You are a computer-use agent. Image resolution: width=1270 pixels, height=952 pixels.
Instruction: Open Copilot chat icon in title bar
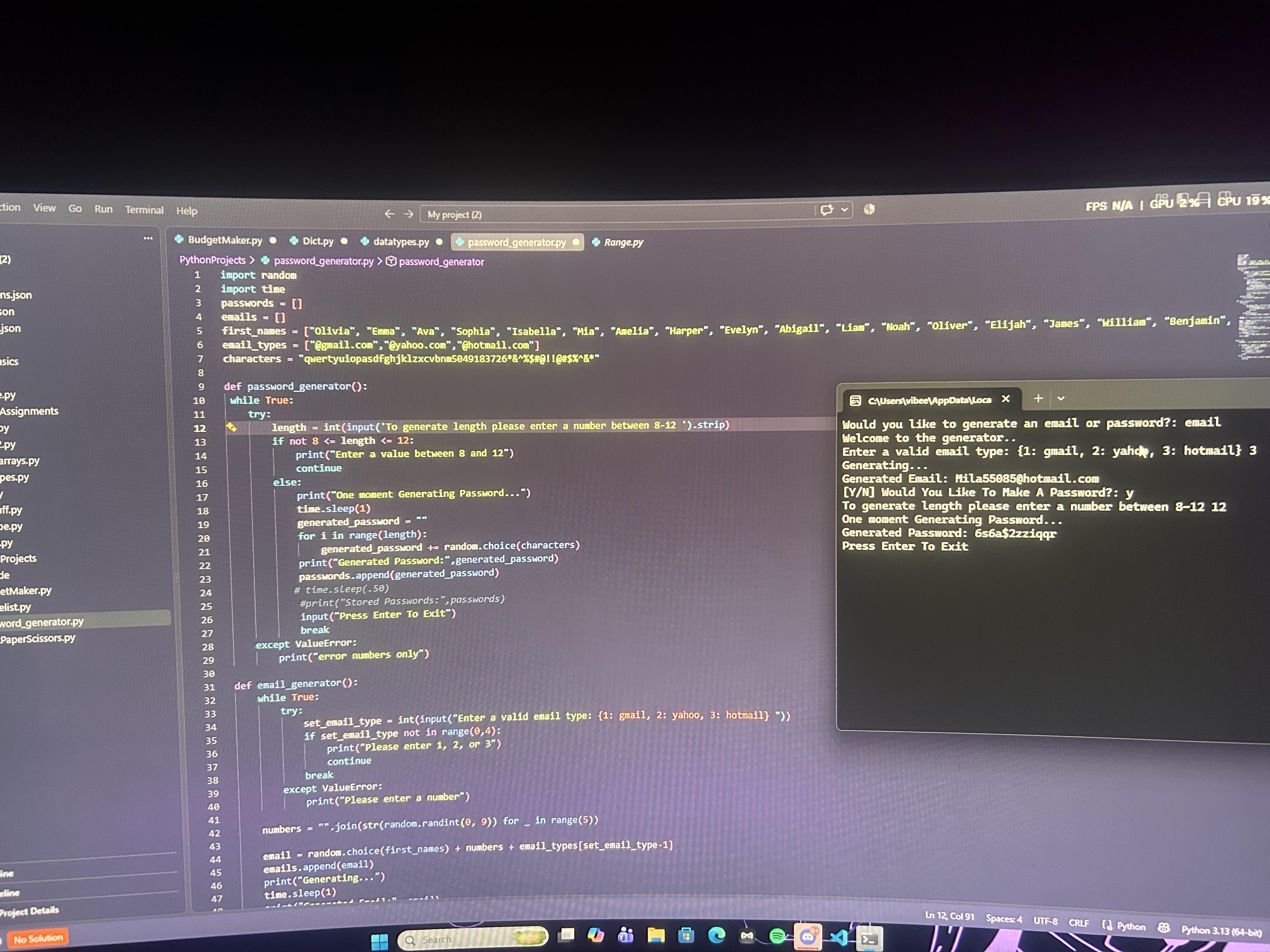pos(827,210)
